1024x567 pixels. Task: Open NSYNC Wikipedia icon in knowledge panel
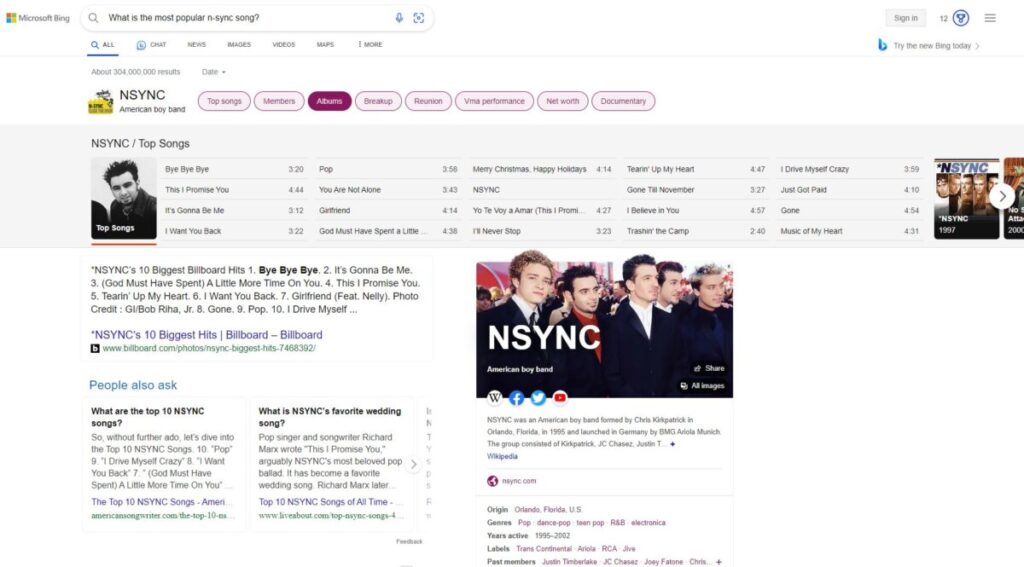click(x=494, y=397)
